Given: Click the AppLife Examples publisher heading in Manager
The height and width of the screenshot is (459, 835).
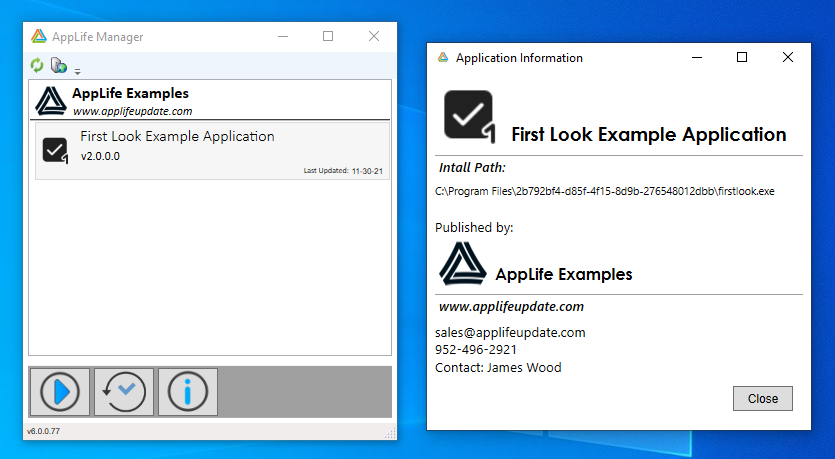Looking at the screenshot, I should click(x=130, y=93).
